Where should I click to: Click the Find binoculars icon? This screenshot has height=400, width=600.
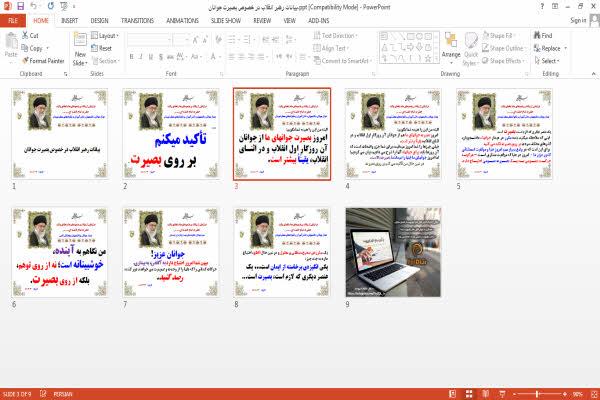(x=537, y=35)
